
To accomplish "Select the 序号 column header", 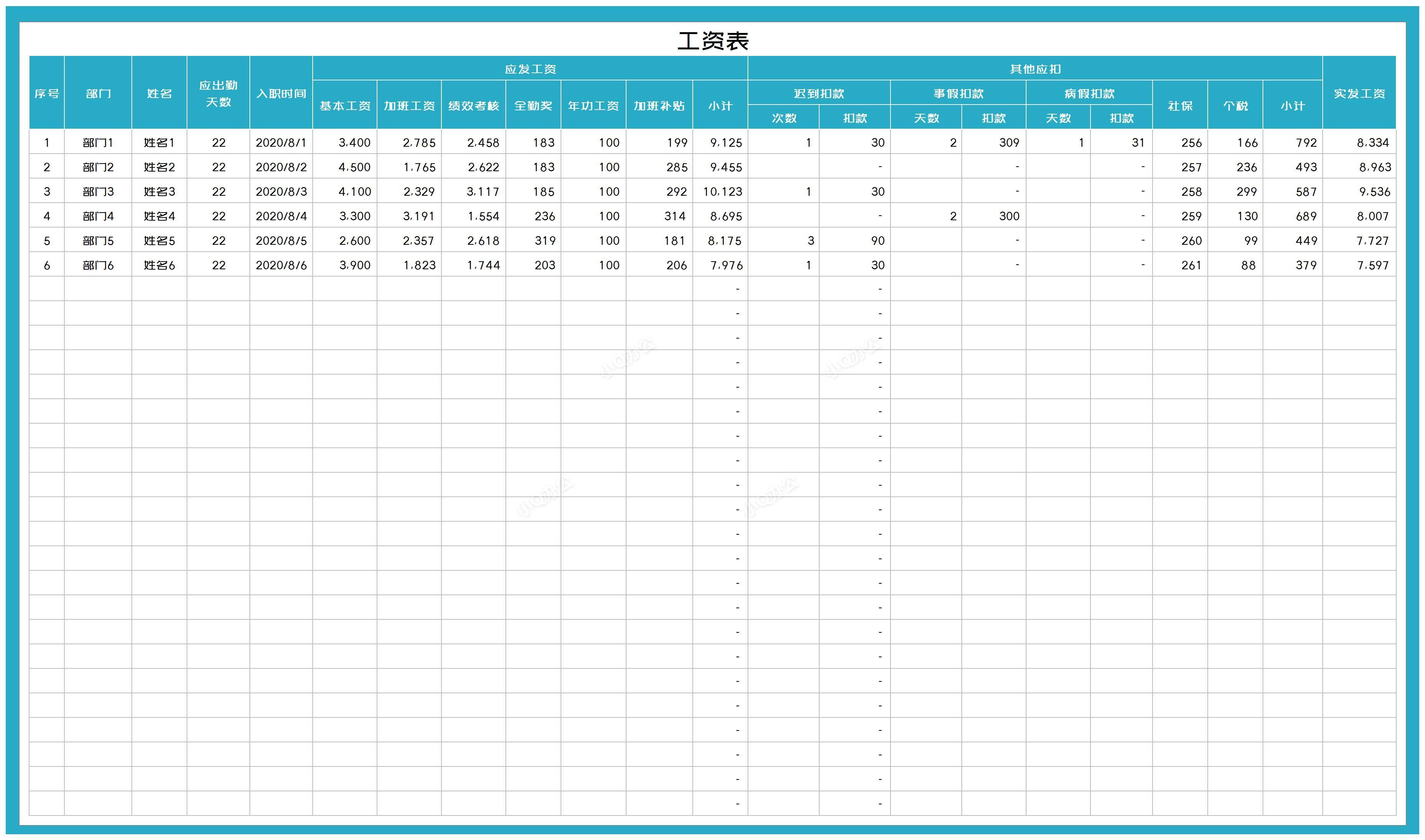I will pos(46,93).
